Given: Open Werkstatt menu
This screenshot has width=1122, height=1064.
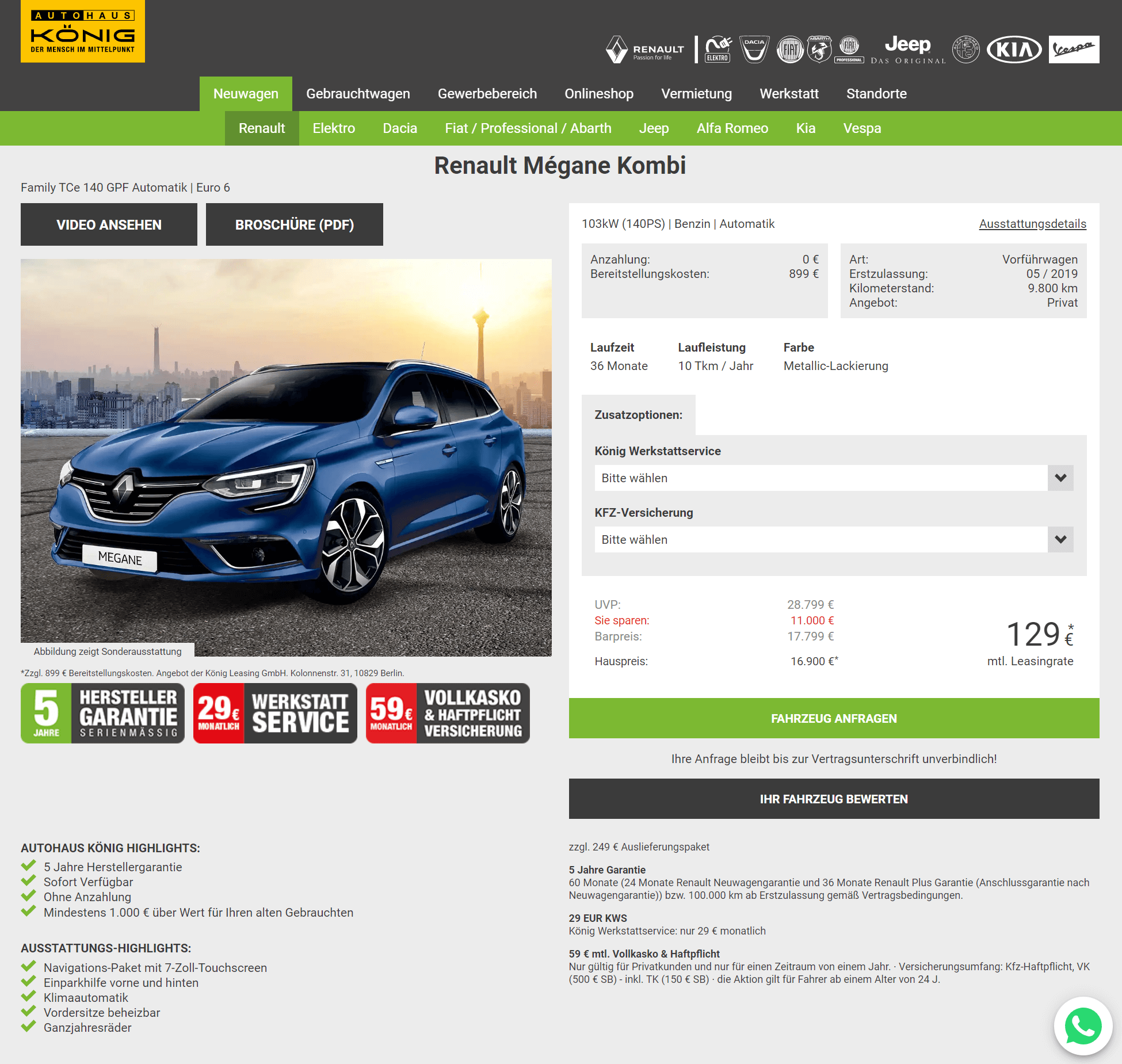Looking at the screenshot, I should point(789,94).
